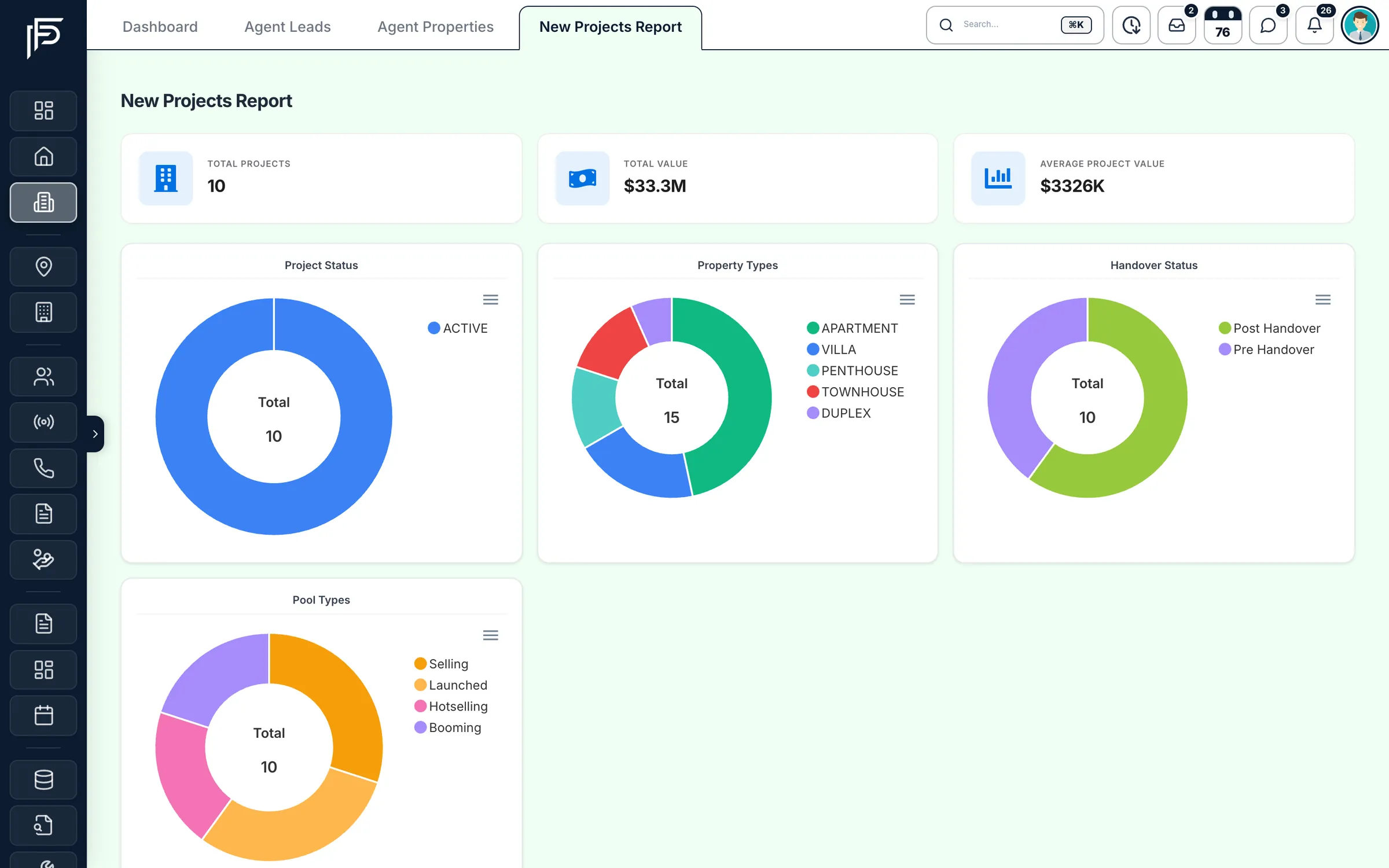The height and width of the screenshot is (868, 1389).
Task: Open the location pin sidebar icon
Action: pos(43,267)
